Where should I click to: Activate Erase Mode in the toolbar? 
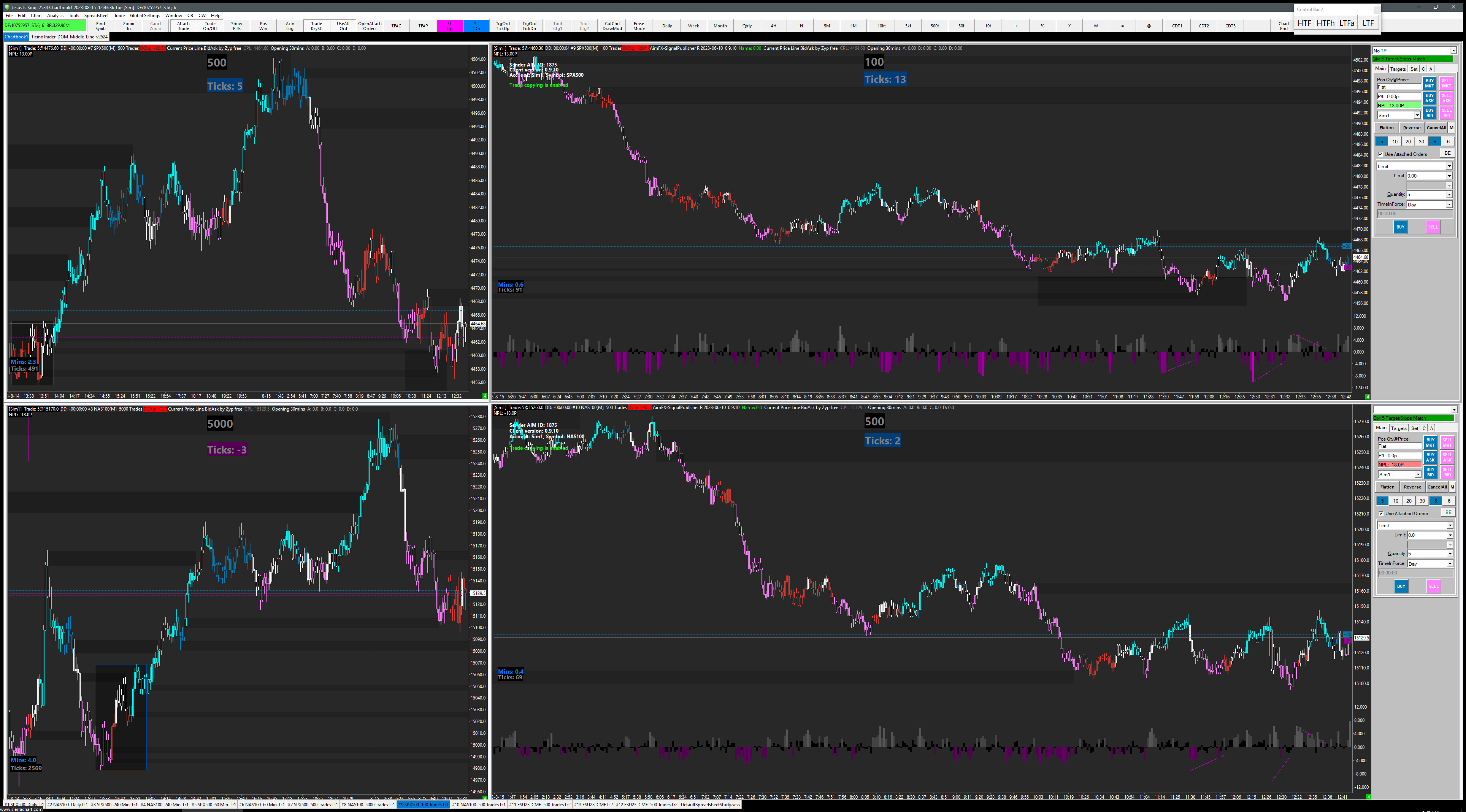click(639, 25)
